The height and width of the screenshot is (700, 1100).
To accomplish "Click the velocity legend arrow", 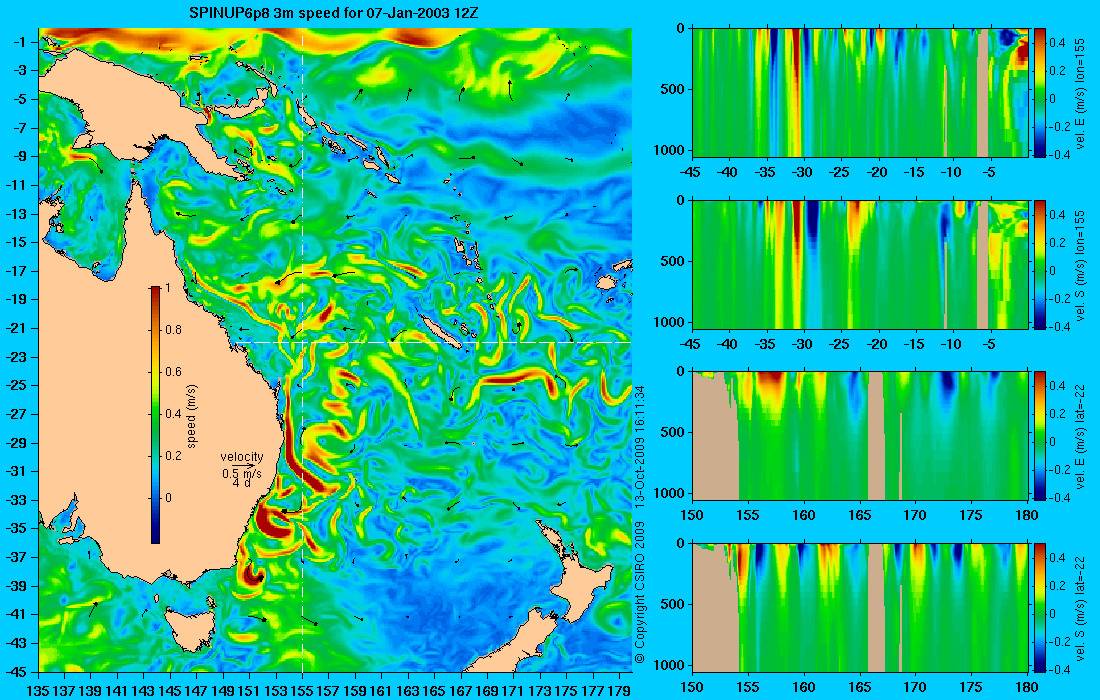I will tap(244, 465).
